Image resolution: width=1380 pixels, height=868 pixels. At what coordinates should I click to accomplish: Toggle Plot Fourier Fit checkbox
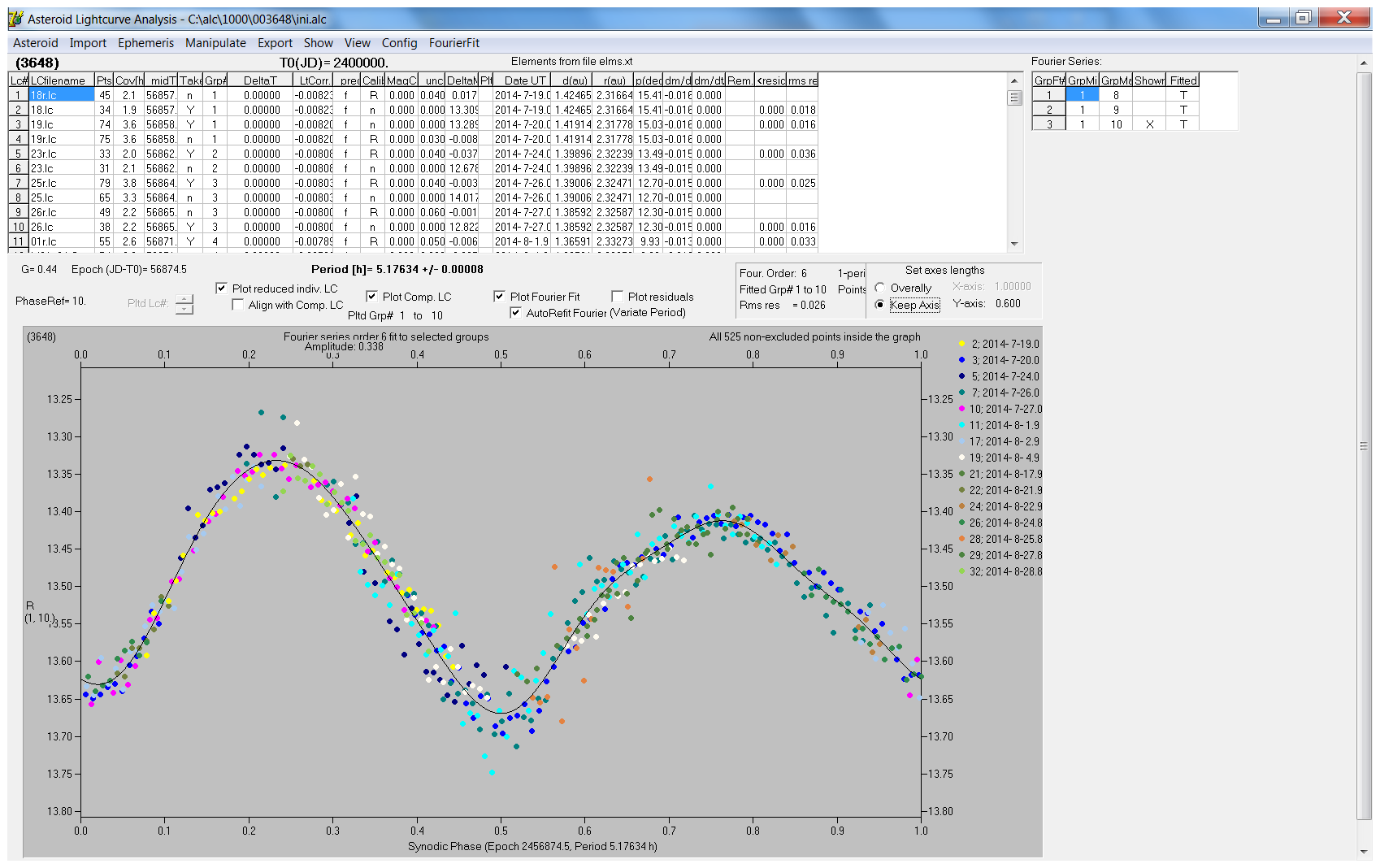click(x=499, y=297)
